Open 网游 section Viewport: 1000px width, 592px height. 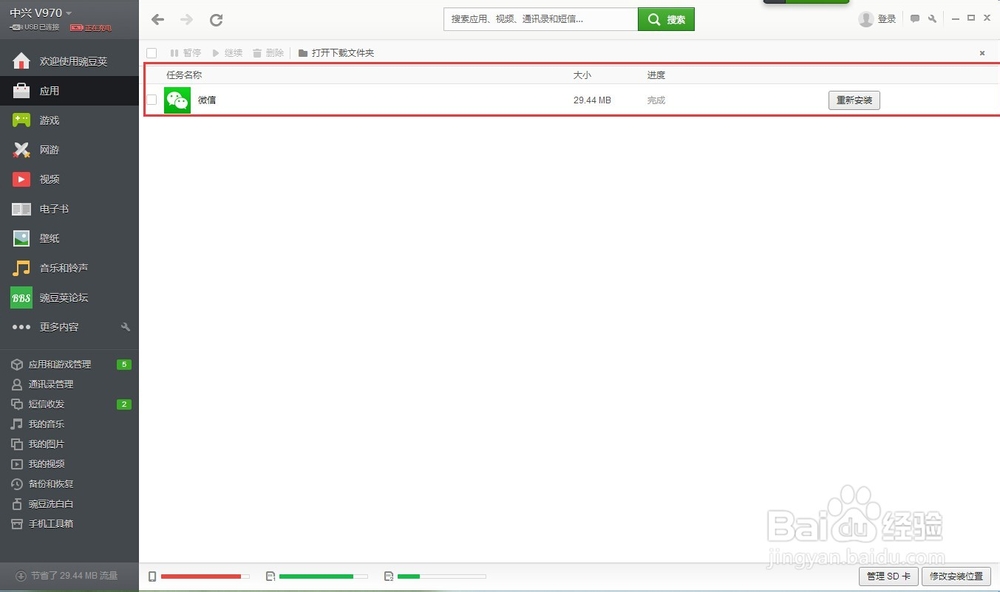point(70,150)
